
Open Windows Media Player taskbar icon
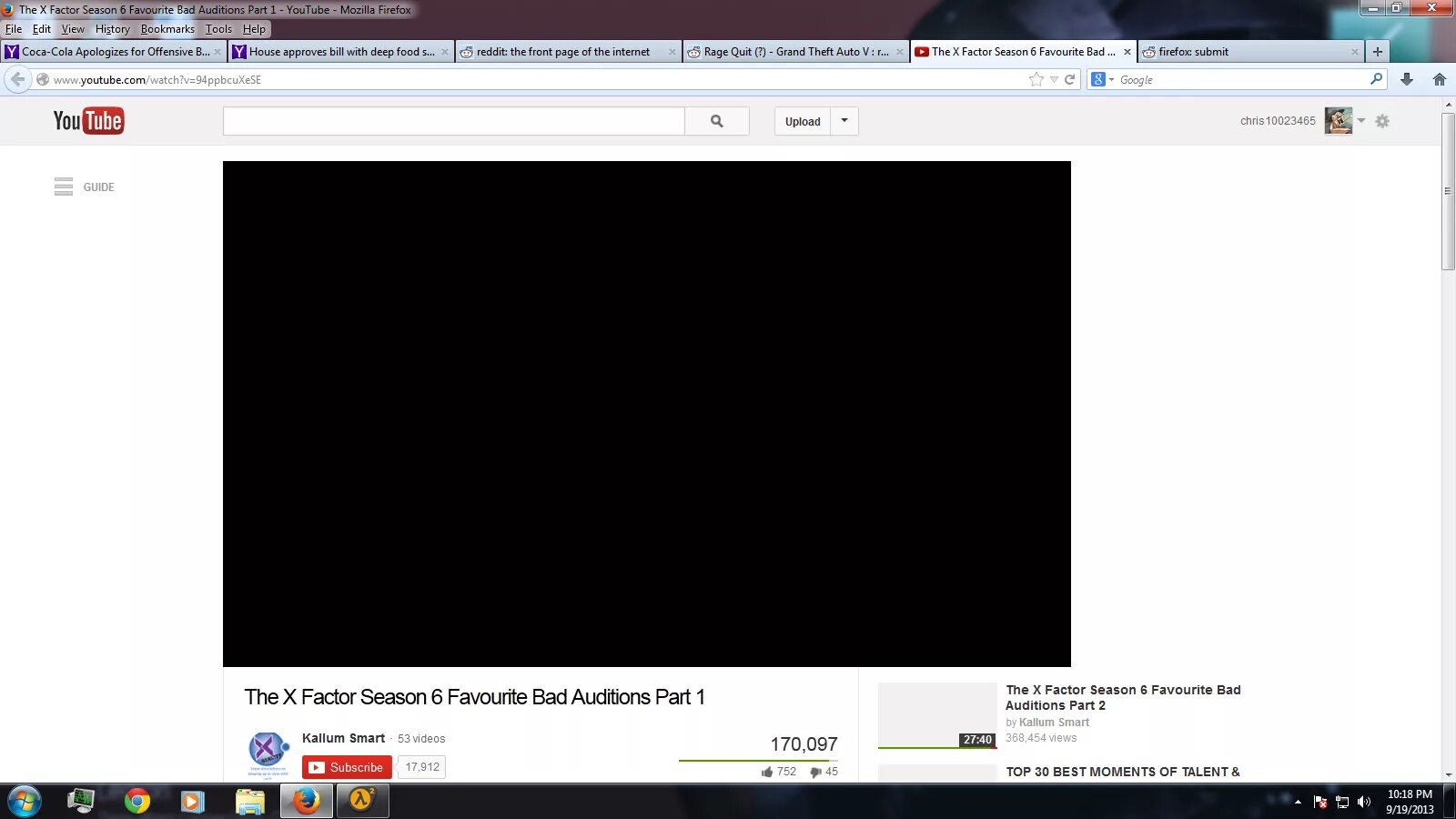click(x=192, y=801)
